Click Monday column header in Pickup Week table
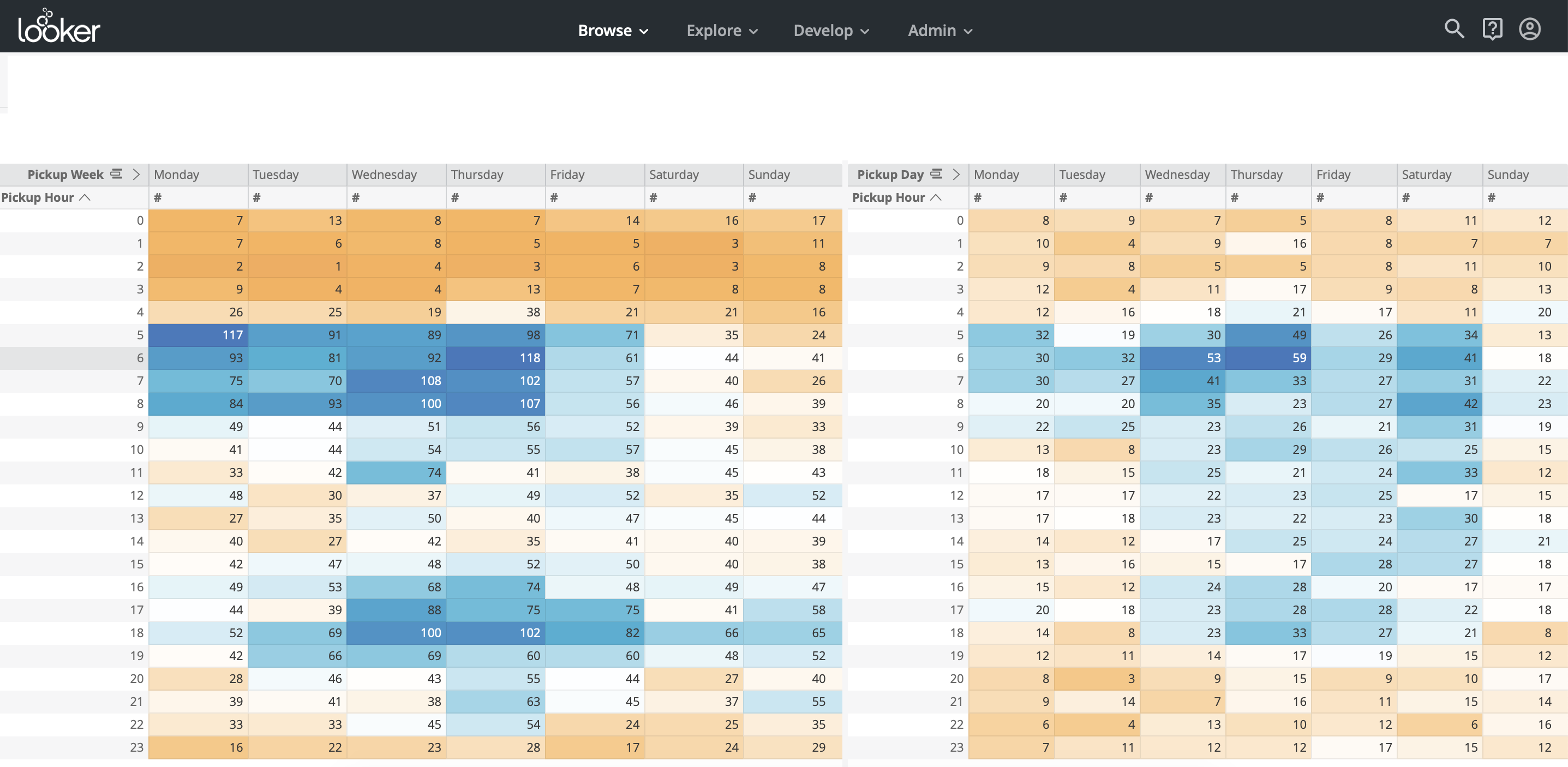 point(177,175)
